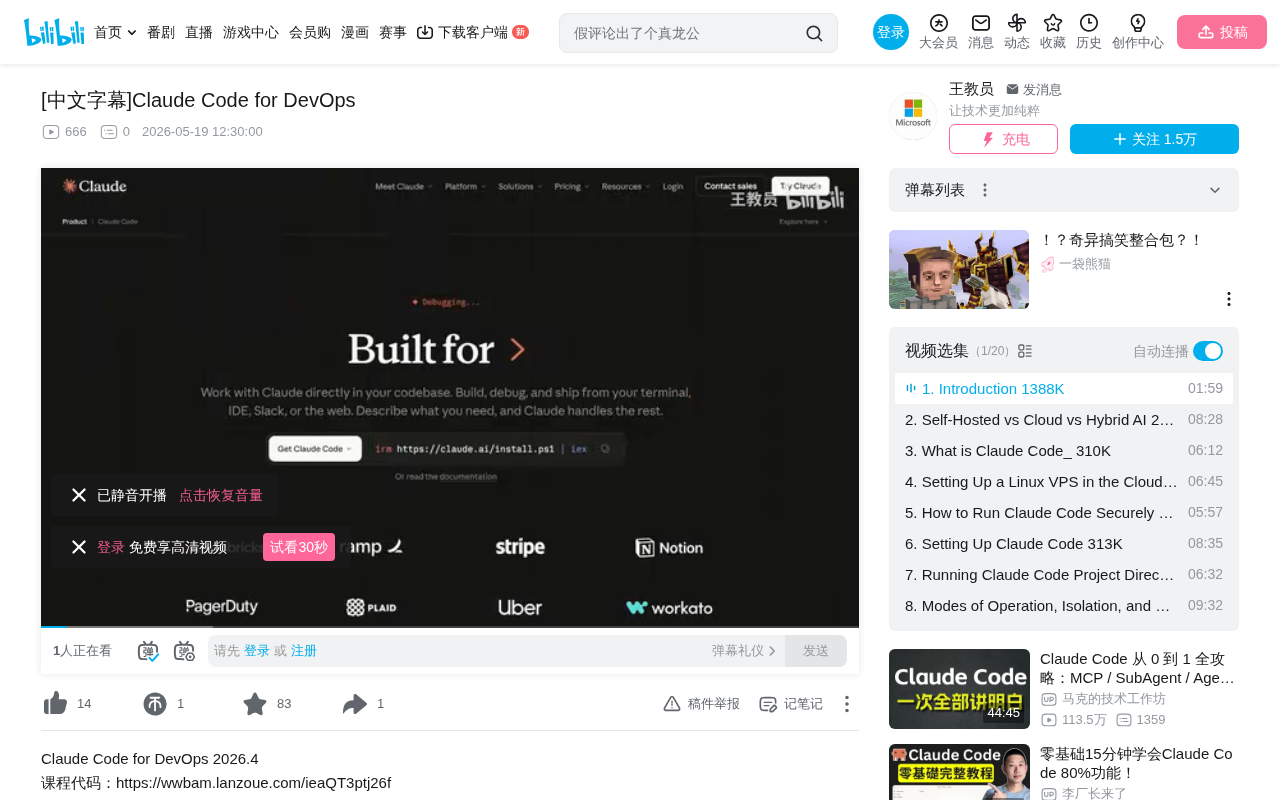The image size is (1280, 800).
Task: Click 注册 link in danmaku bar
Action: click(x=304, y=651)
